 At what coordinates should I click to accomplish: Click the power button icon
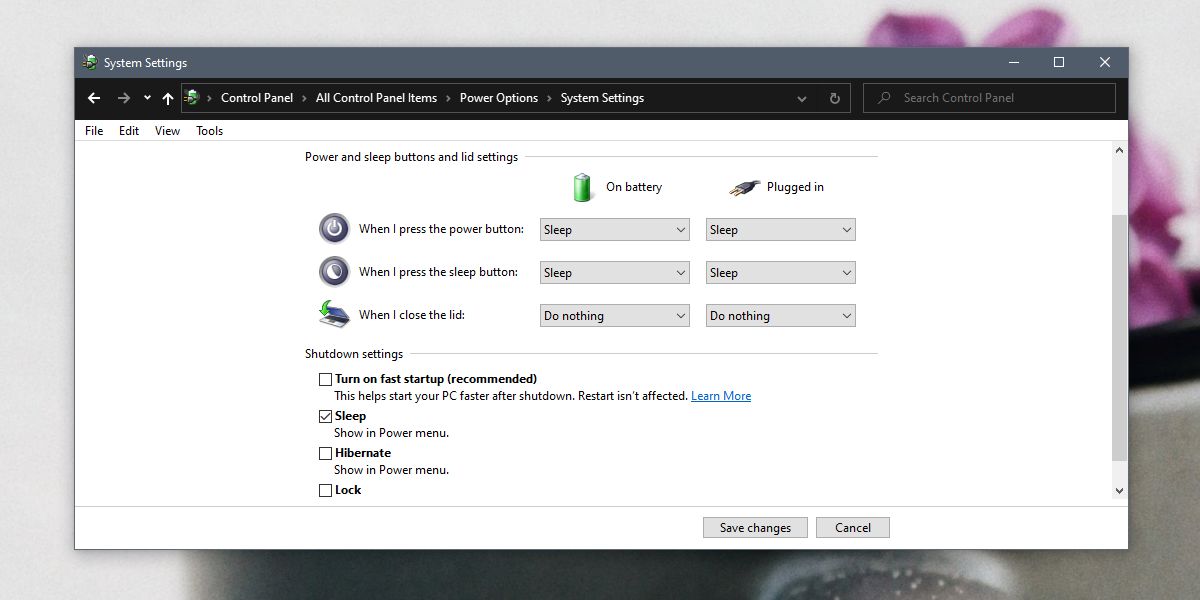pyautogui.click(x=334, y=229)
